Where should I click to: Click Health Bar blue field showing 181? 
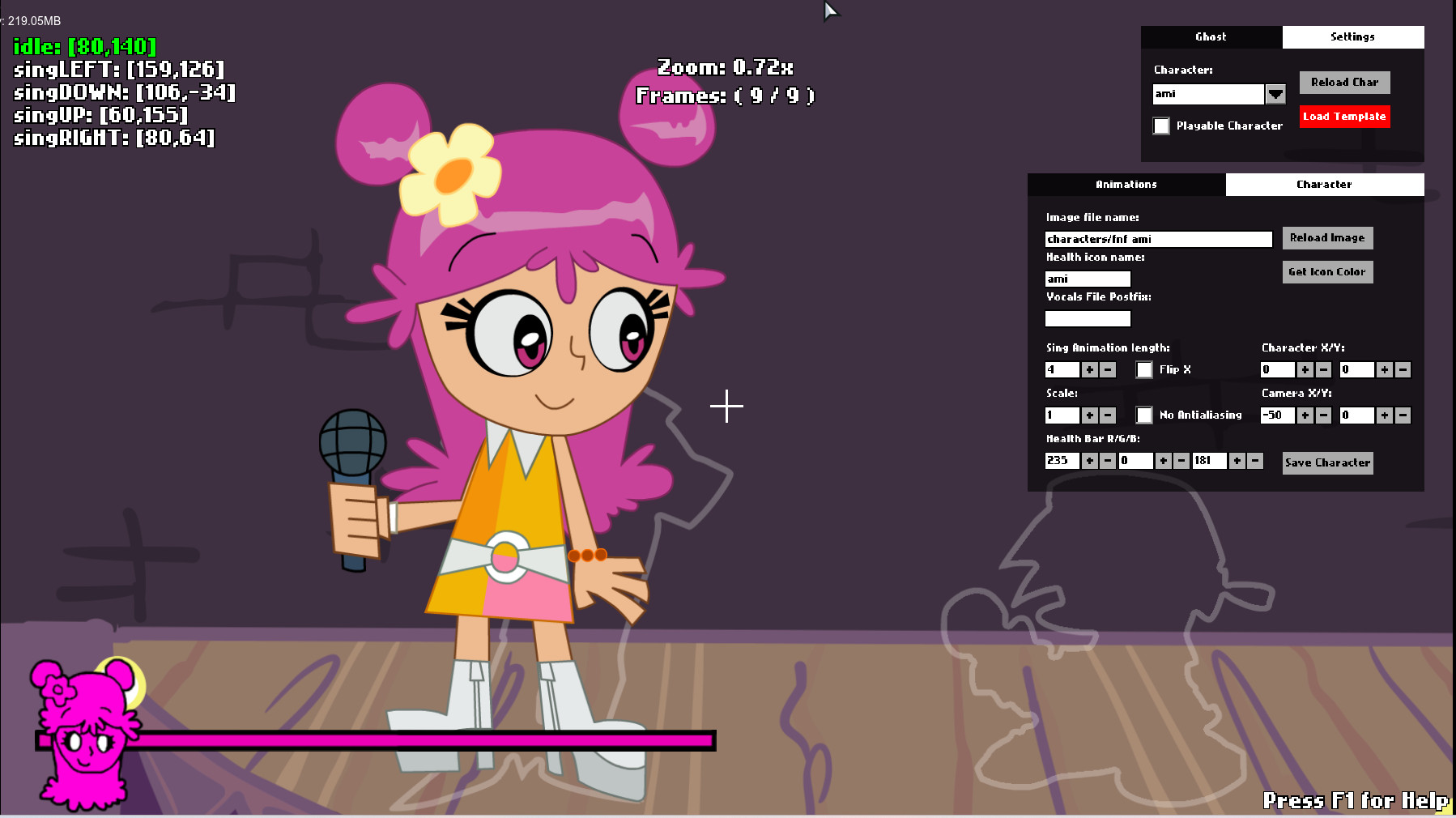coord(1210,461)
